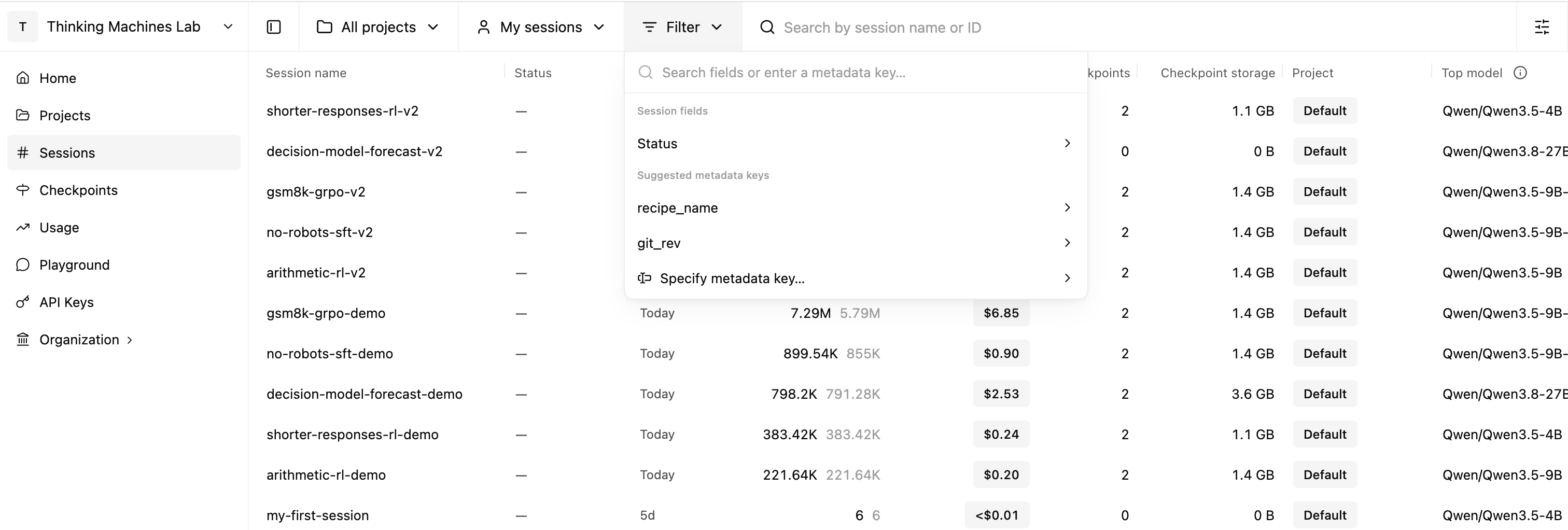Click the T workspace avatar
The image size is (1568, 530).
click(23, 27)
